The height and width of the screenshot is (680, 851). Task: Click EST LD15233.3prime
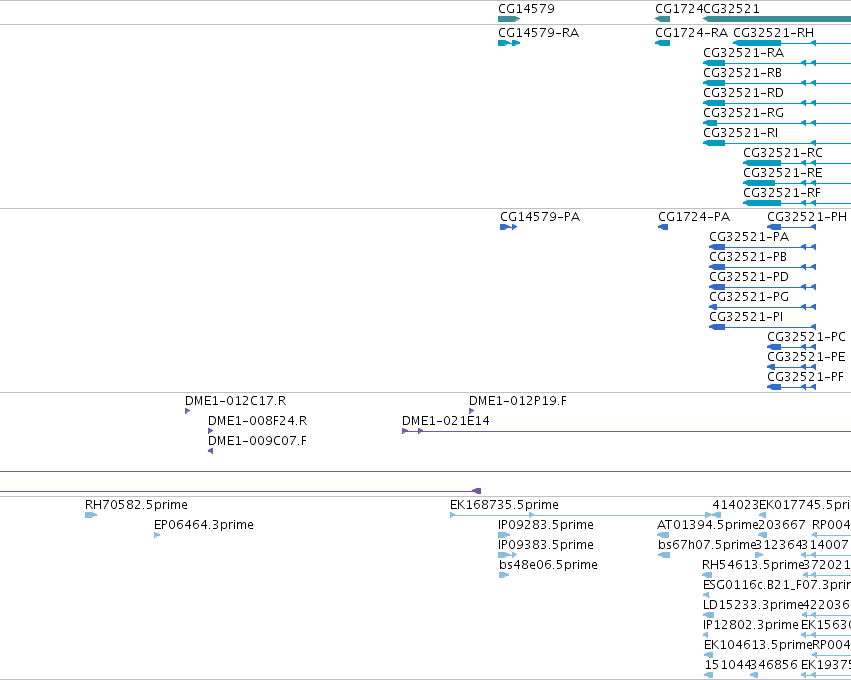click(752, 606)
